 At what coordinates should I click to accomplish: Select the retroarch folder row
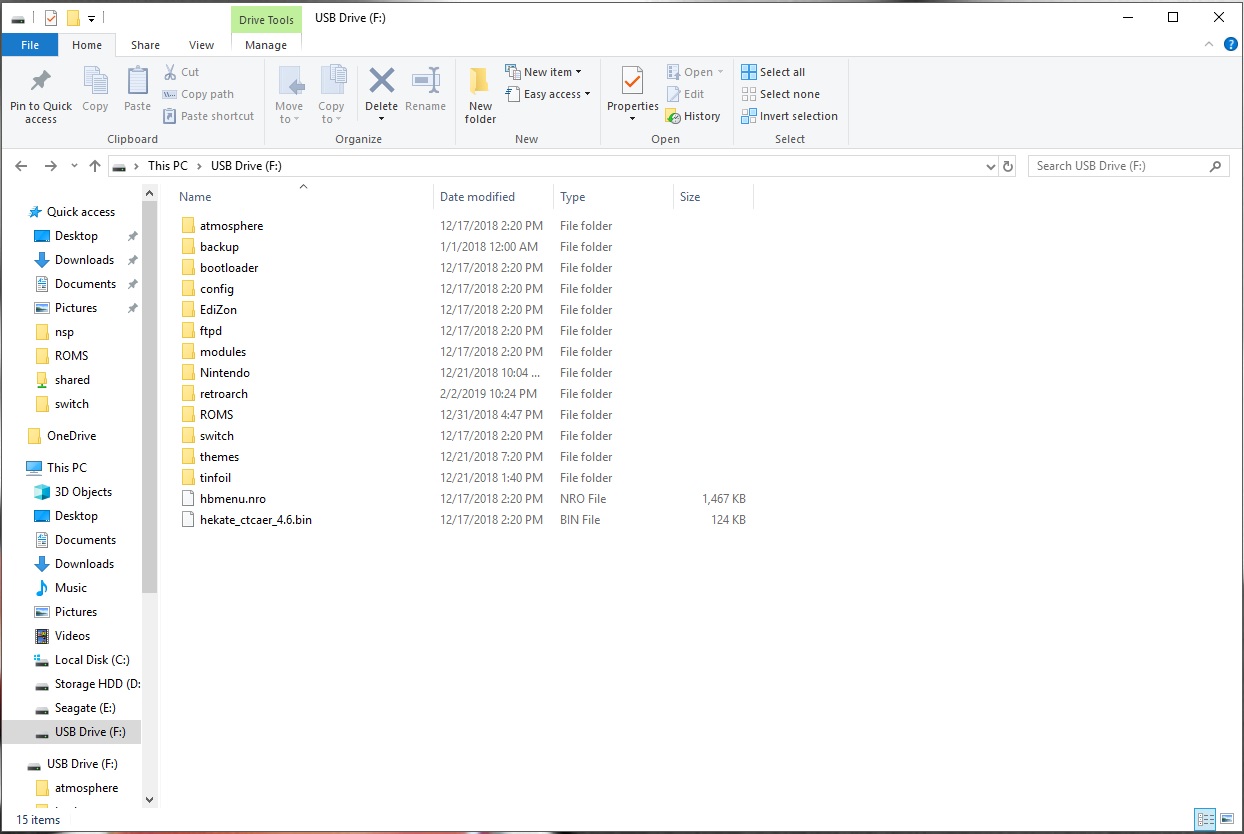coord(465,394)
